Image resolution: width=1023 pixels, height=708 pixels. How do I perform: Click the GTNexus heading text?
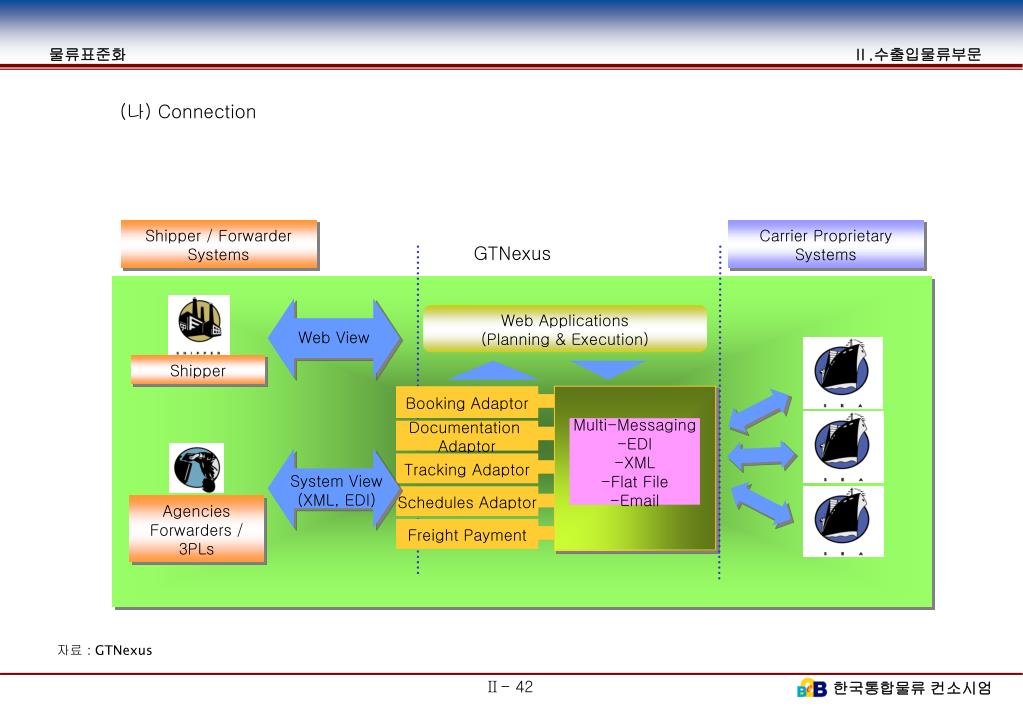tap(512, 253)
